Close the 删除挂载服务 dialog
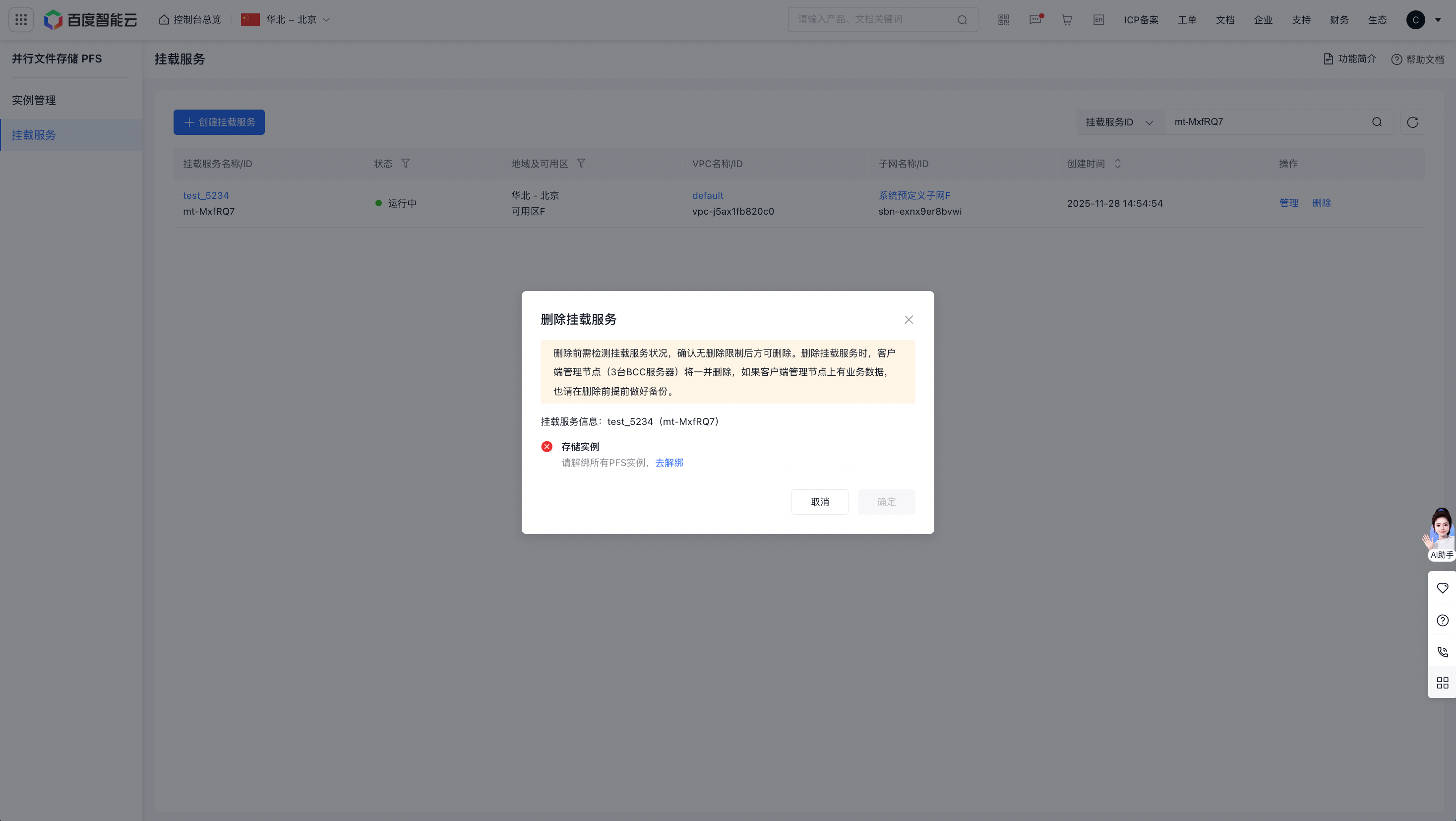The height and width of the screenshot is (821, 1456). 909,320
